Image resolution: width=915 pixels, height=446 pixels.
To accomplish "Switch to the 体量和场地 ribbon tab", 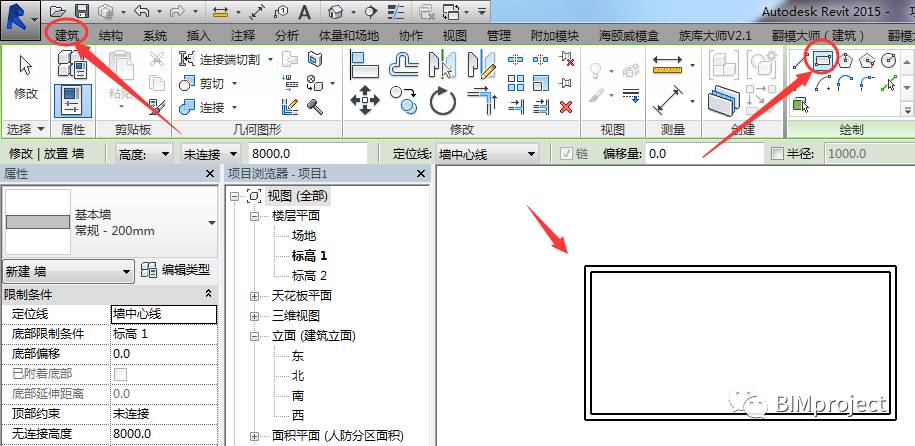I will pyautogui.click(x=350, y=36).
